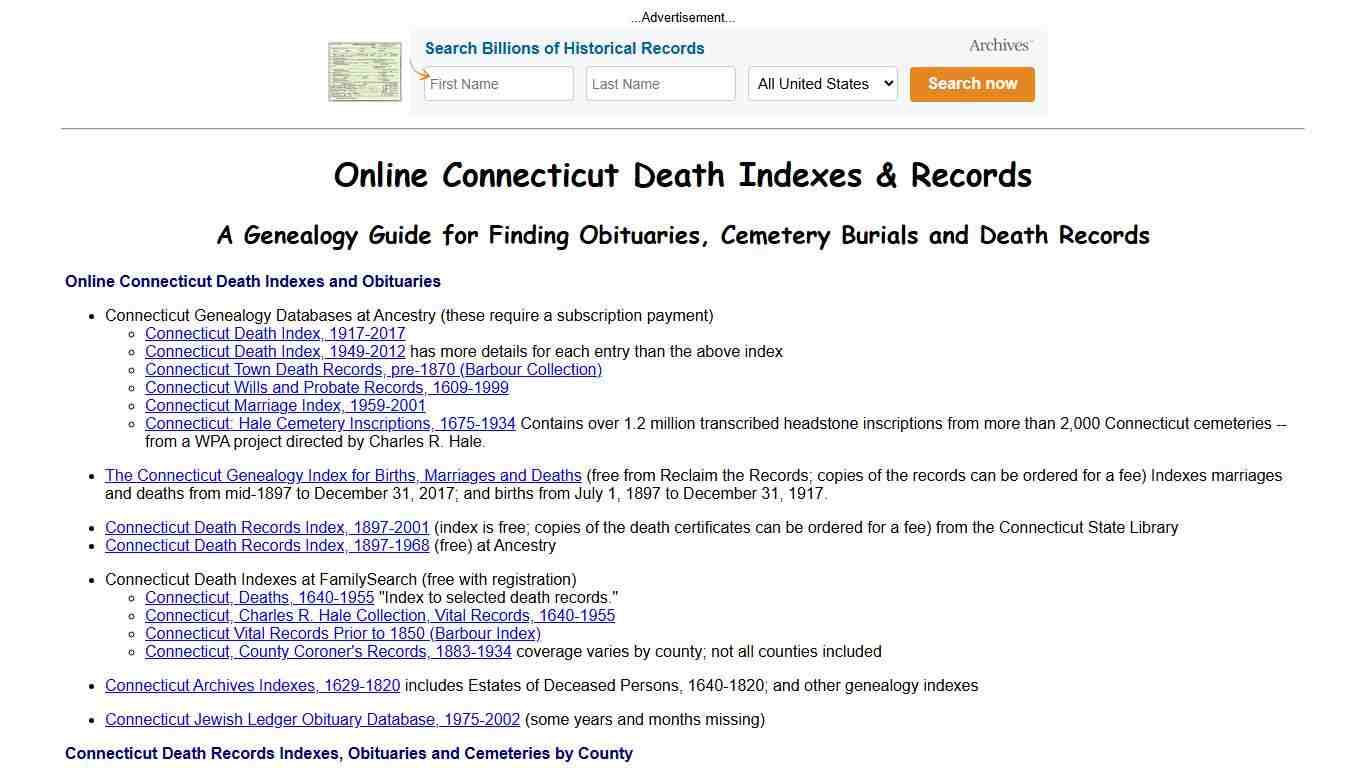This screenshot has height=768, width=1366.
Task: Open Connecticut County Coroner's Records, 1883-1934
Action: coord(328,651)
